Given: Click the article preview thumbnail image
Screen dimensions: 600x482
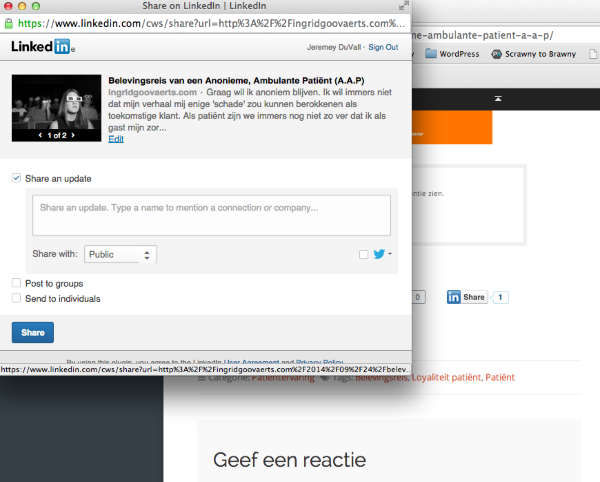Looking at the screenshot, I should pos(57,108).
